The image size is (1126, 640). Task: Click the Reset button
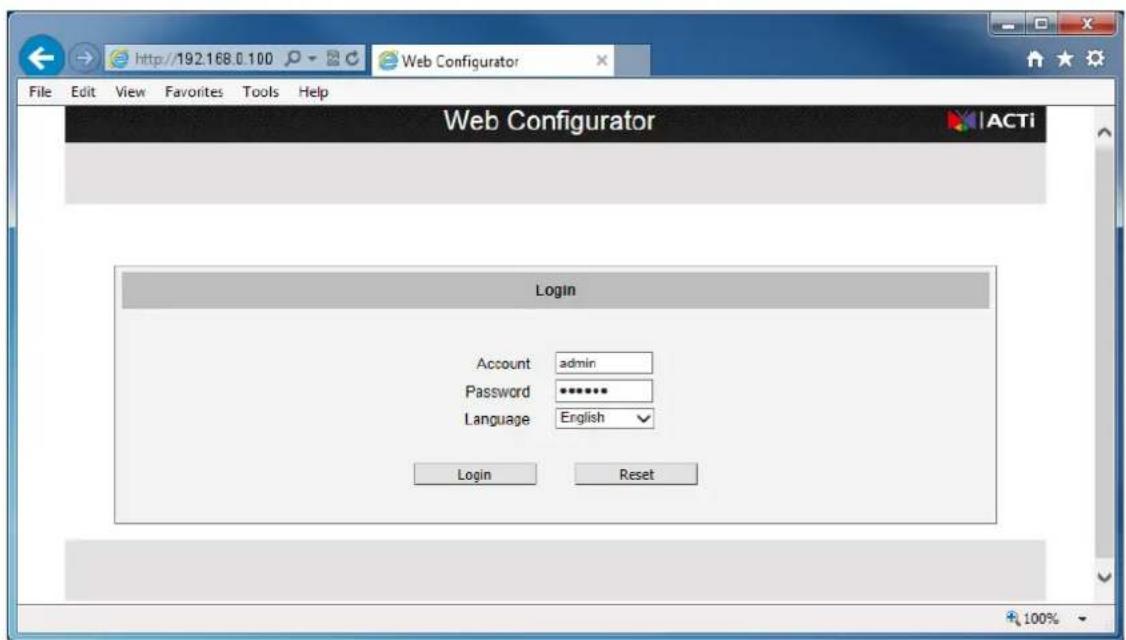(636, 474)
